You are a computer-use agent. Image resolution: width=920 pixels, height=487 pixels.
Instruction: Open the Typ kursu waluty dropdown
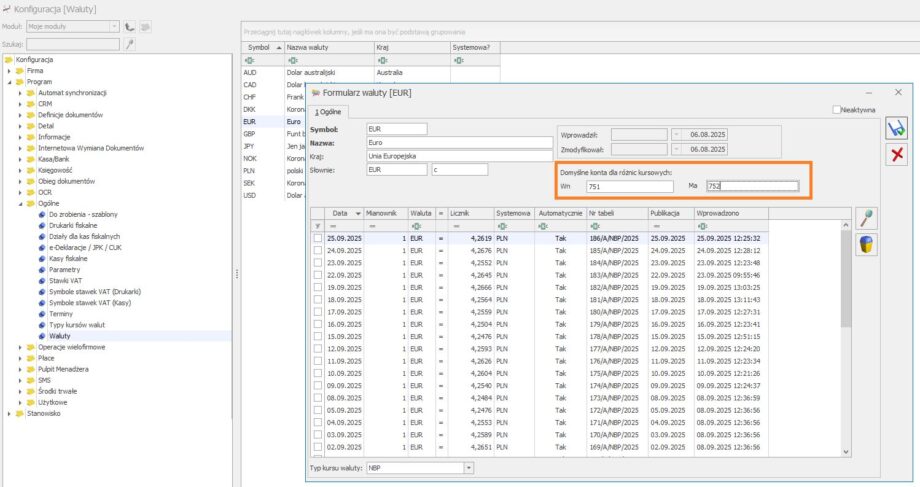click(468, 467)
